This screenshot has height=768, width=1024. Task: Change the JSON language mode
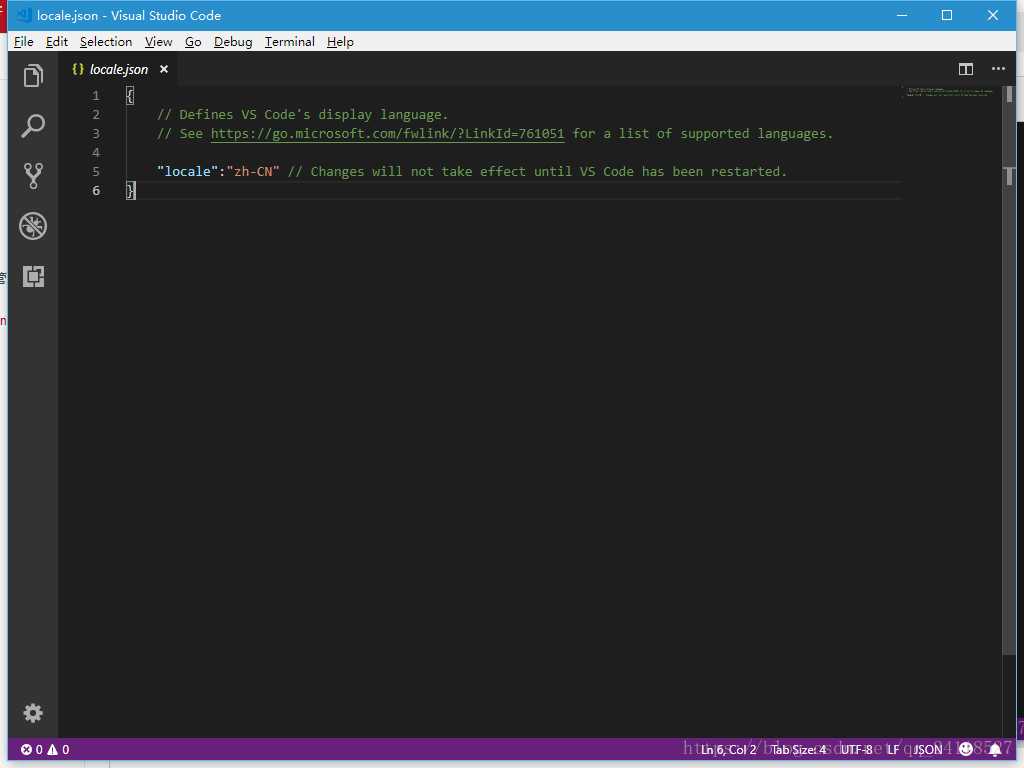coord(927,750)
